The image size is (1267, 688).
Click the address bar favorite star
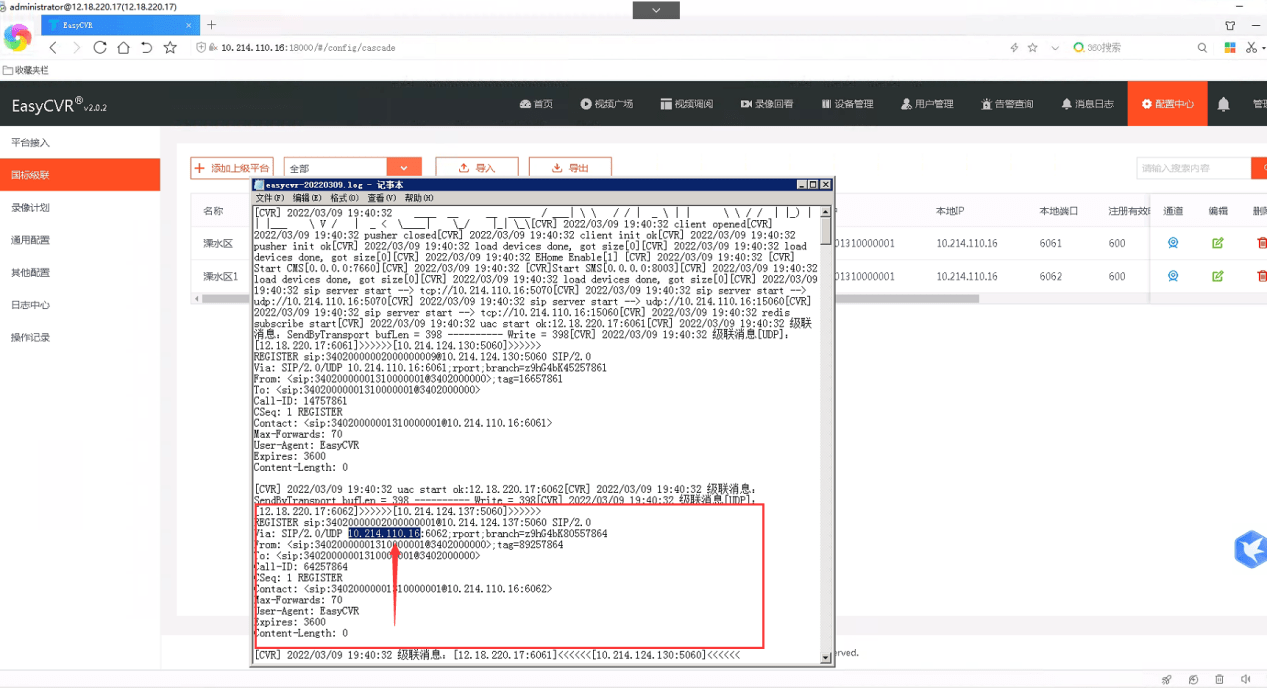[1033, 47]
